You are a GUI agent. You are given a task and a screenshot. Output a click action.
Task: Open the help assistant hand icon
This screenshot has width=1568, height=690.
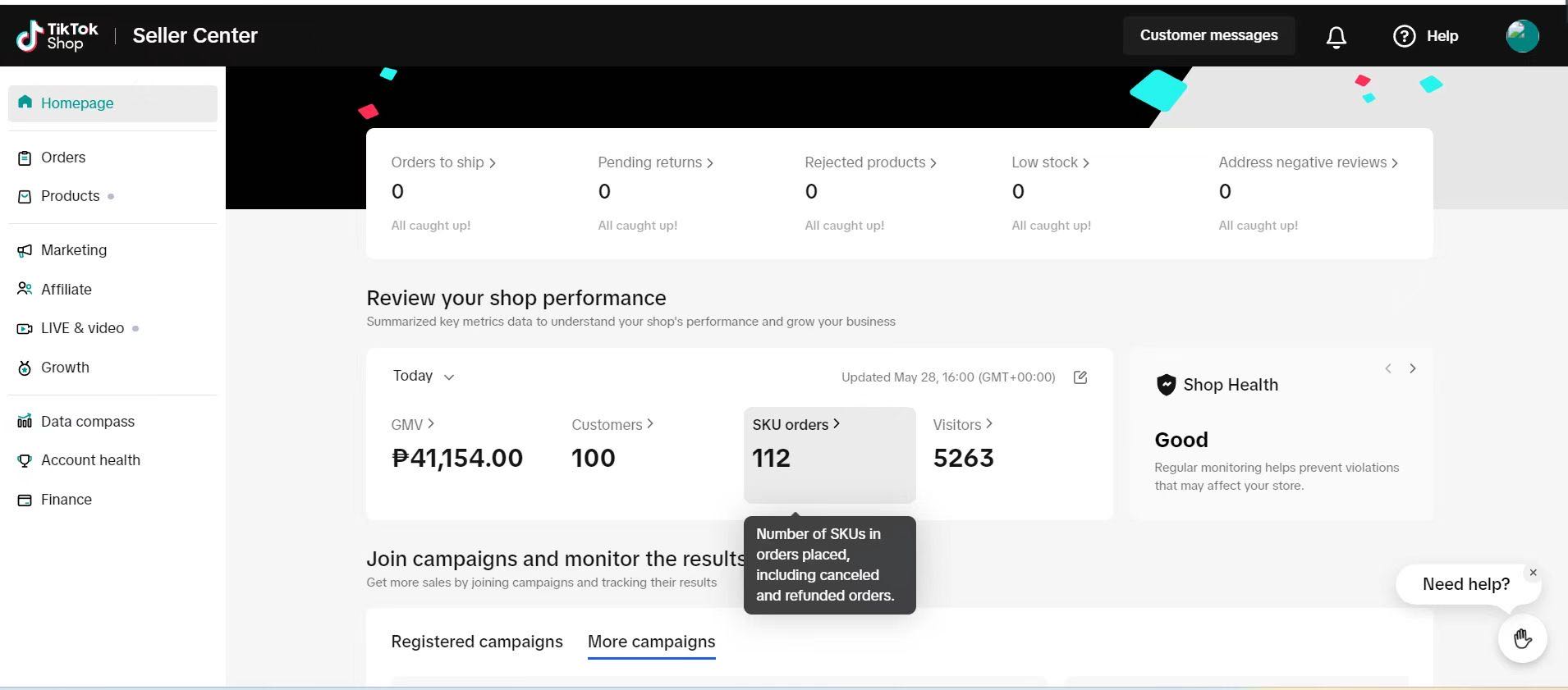[1522, 638]
